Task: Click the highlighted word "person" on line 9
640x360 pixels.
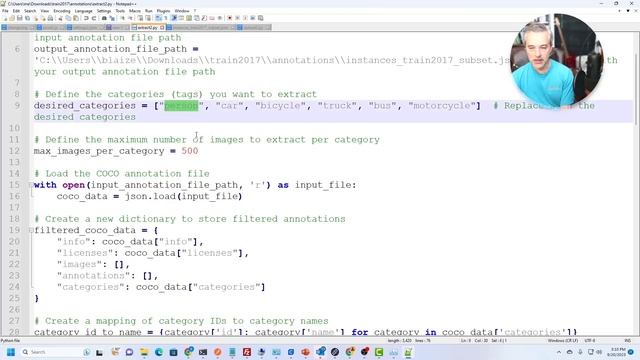Action: [181, 106]
